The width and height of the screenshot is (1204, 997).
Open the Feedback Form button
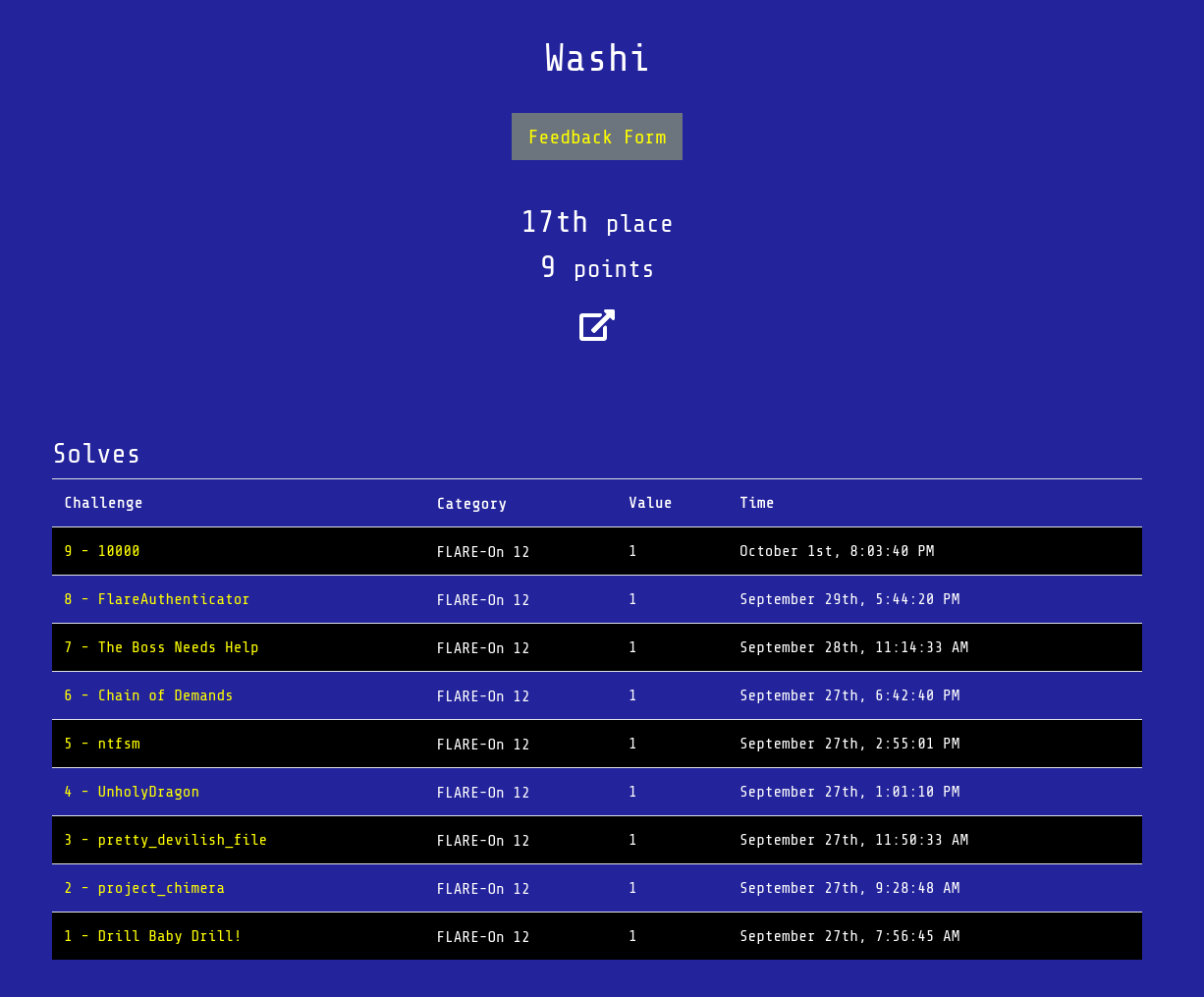point(596,137)
